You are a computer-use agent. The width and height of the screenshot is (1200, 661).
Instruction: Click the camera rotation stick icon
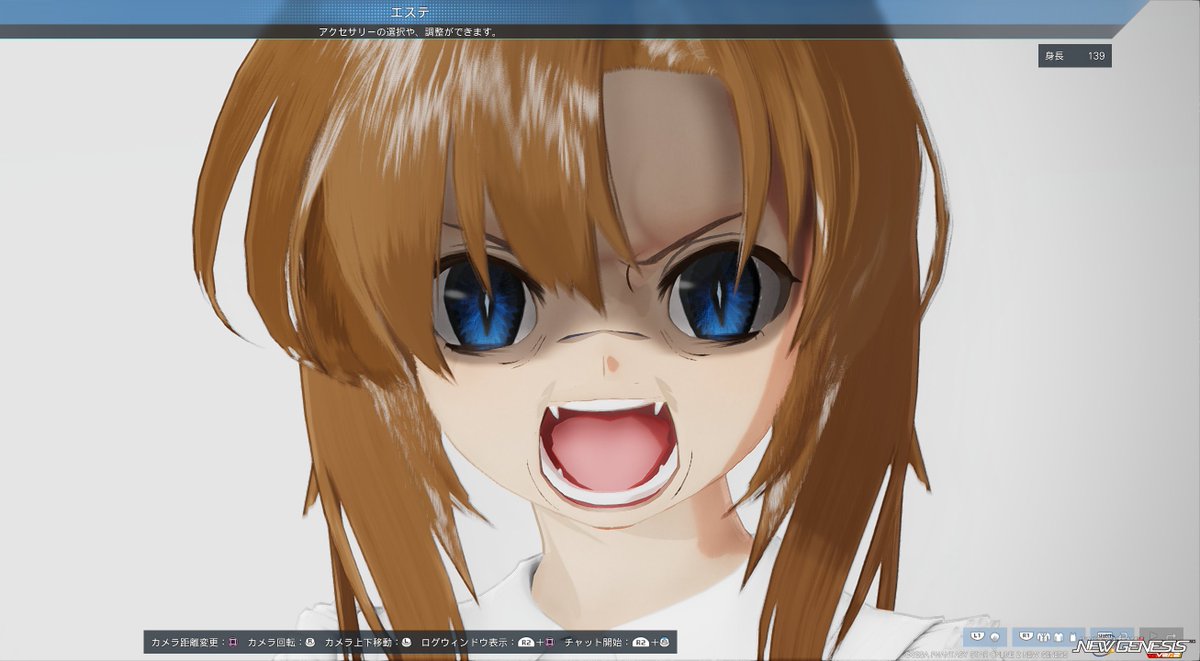click(x=310, y=642)
